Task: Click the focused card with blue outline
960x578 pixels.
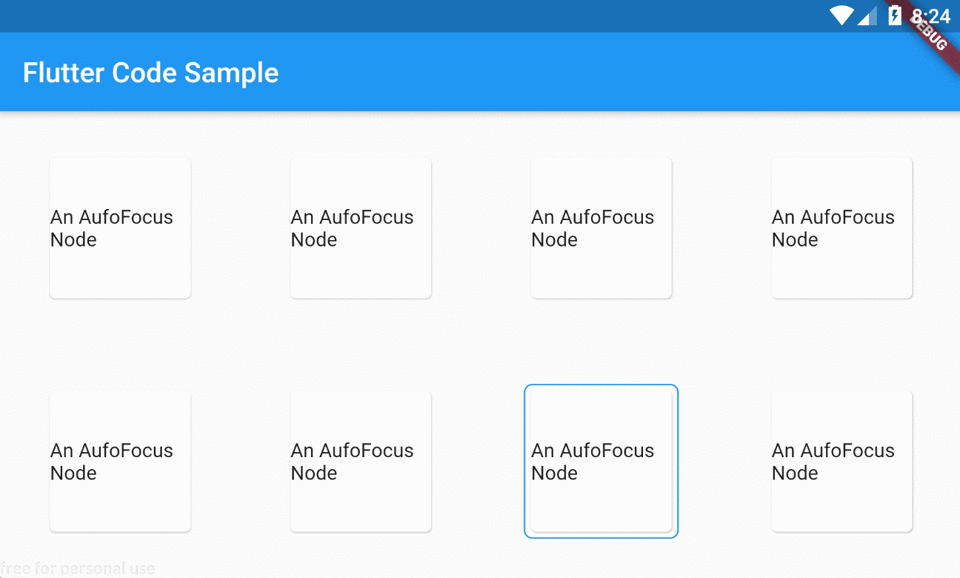Action: click(601, 461)
